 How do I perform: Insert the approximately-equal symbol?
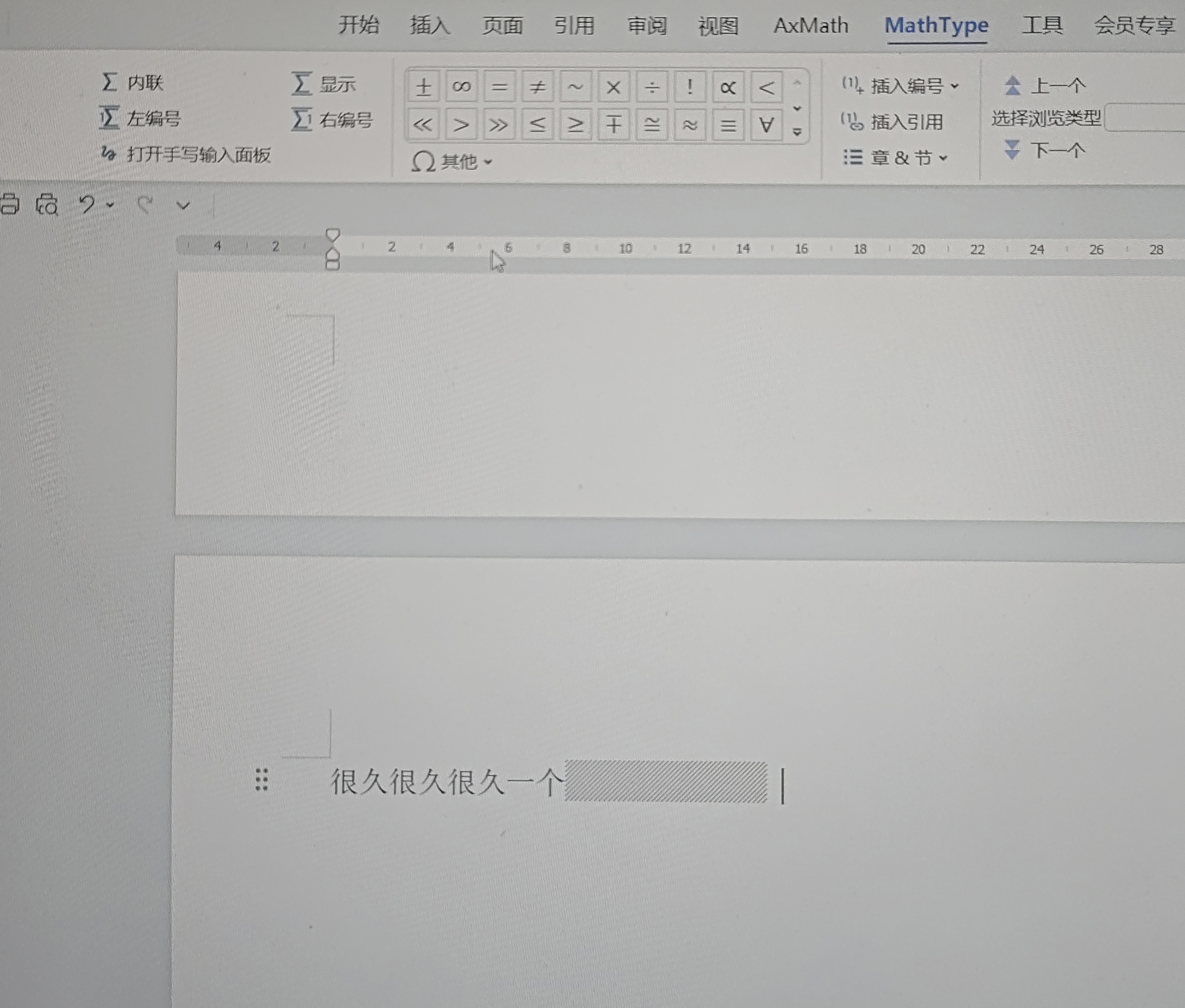coord(690,124)
